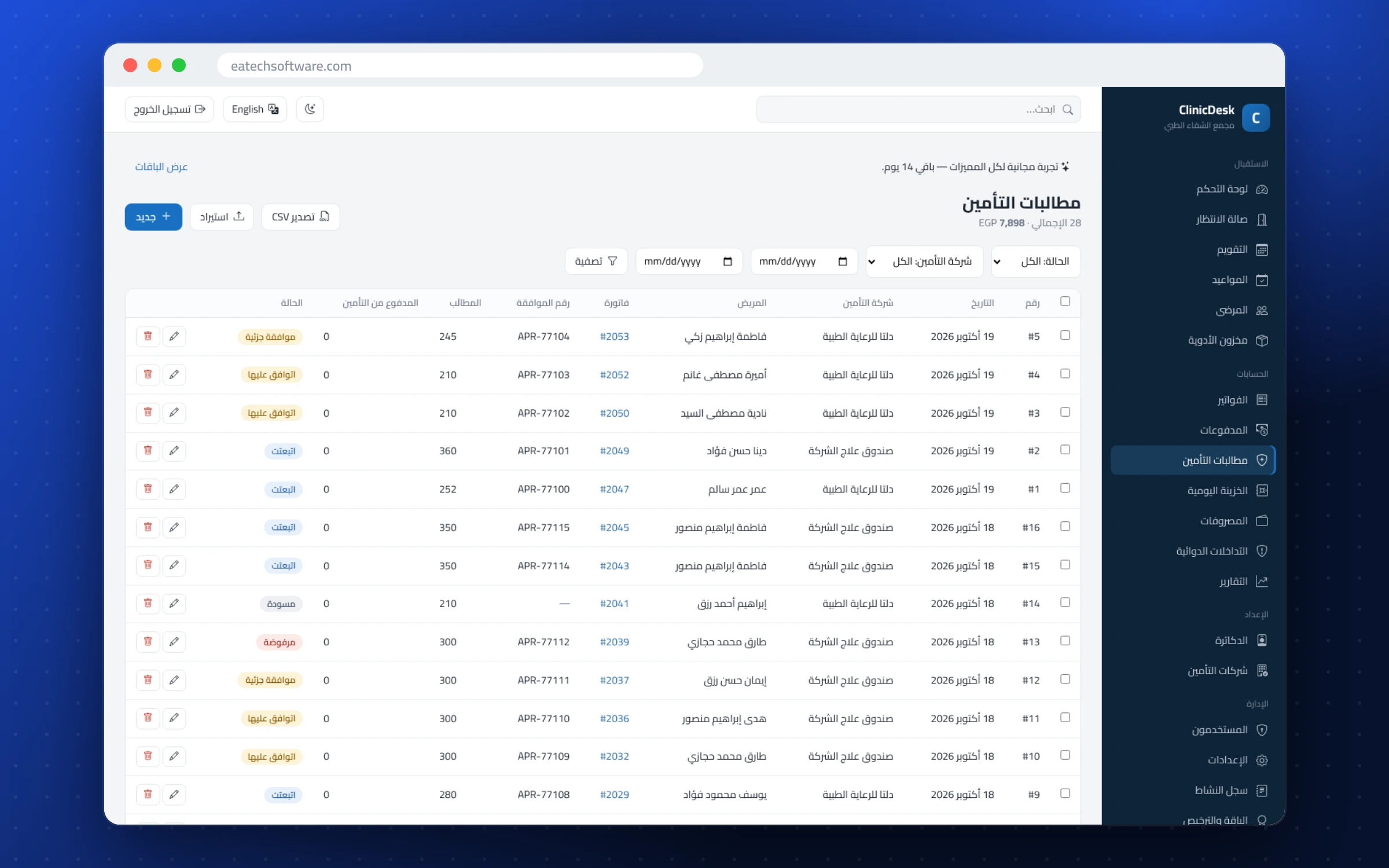Tick the checkbox for claim #13
The height and width of the screenshot is (868, 1389).
click(x=1065, y=641)
